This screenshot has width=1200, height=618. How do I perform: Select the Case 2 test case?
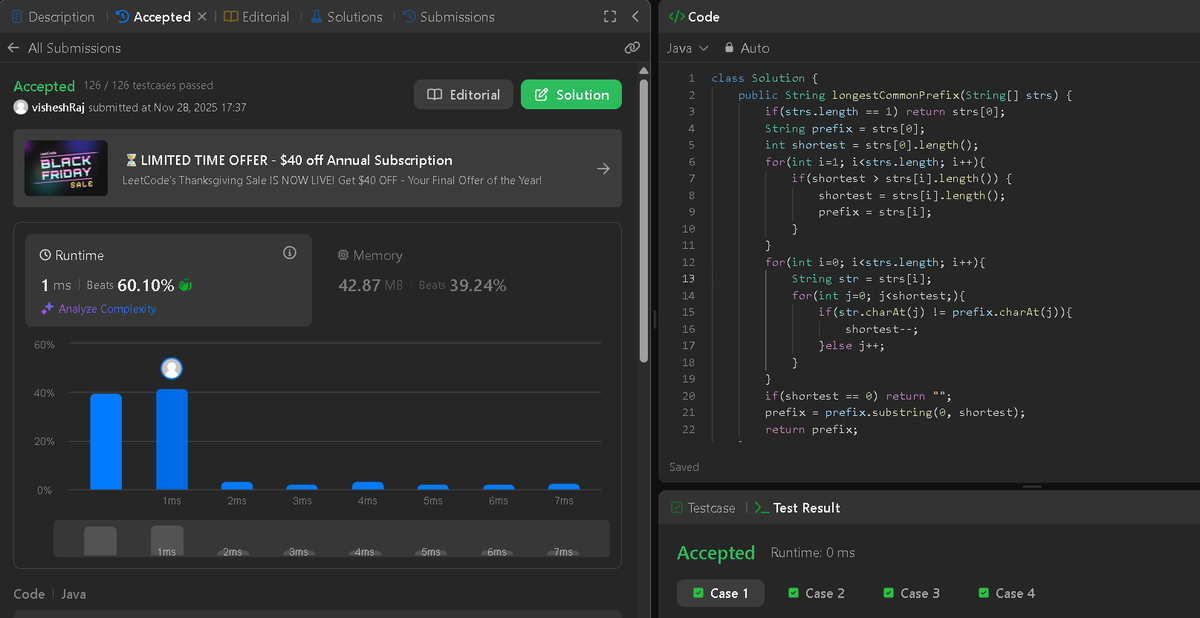(816, 592)
